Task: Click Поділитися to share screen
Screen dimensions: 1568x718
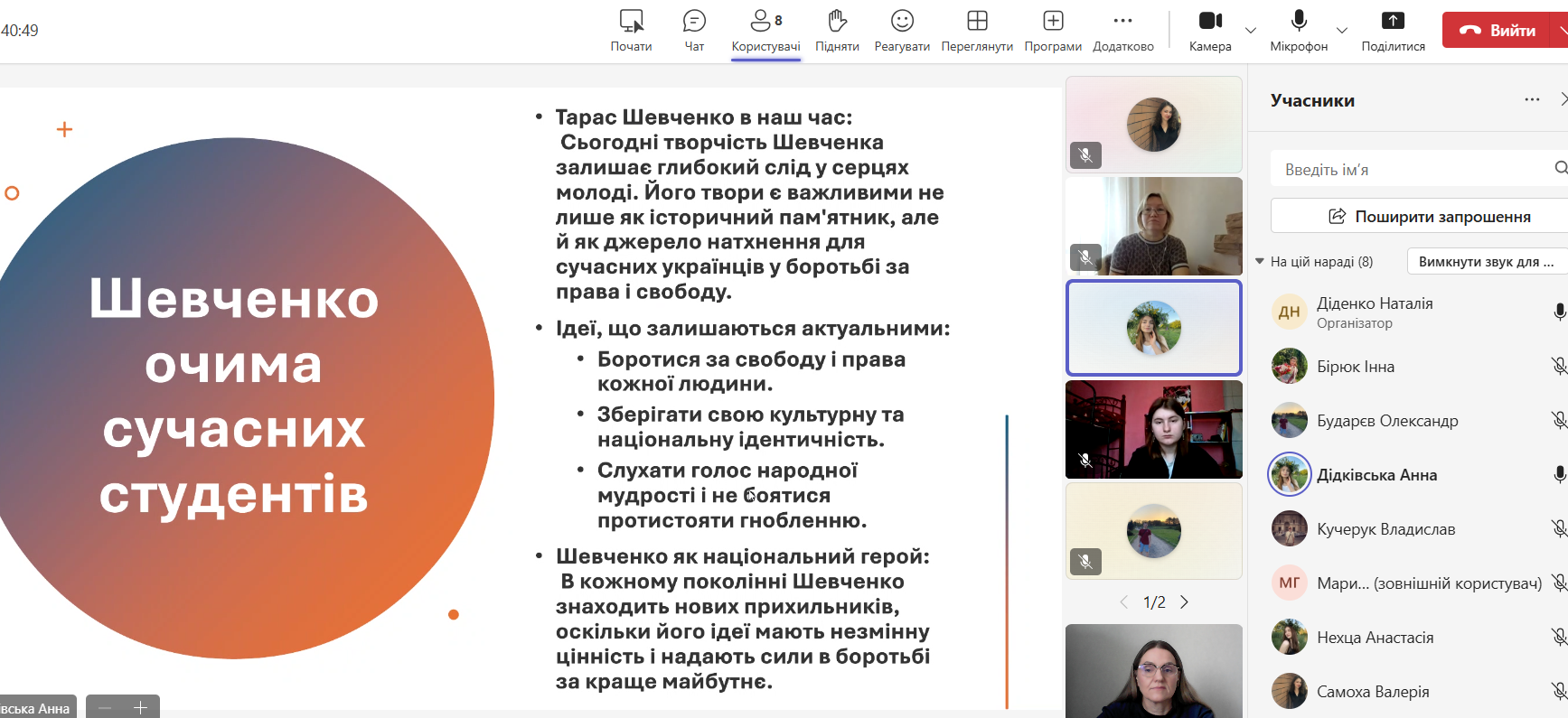Action: point(1393,31)
